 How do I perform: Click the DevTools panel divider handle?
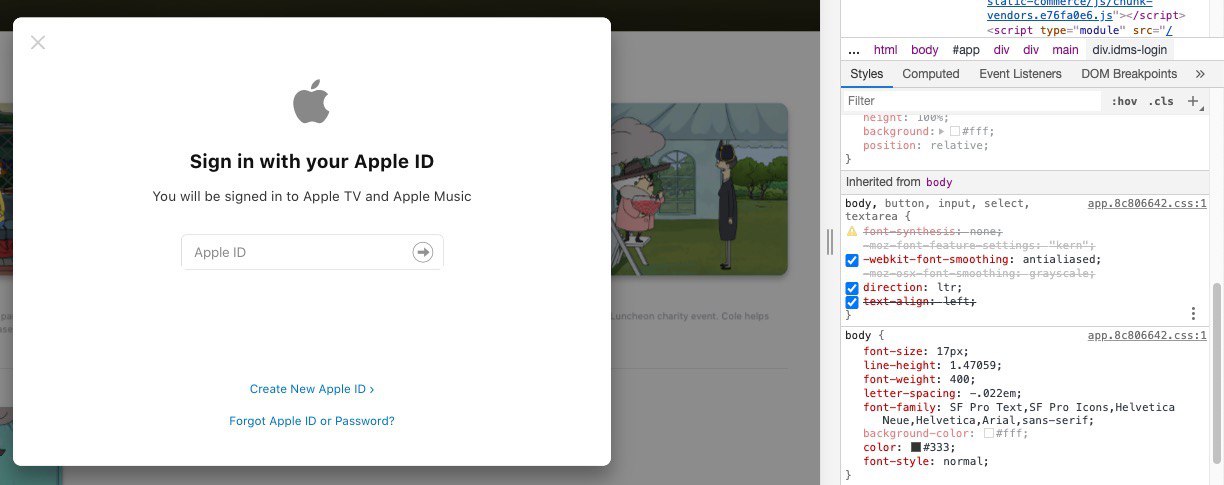829,241
